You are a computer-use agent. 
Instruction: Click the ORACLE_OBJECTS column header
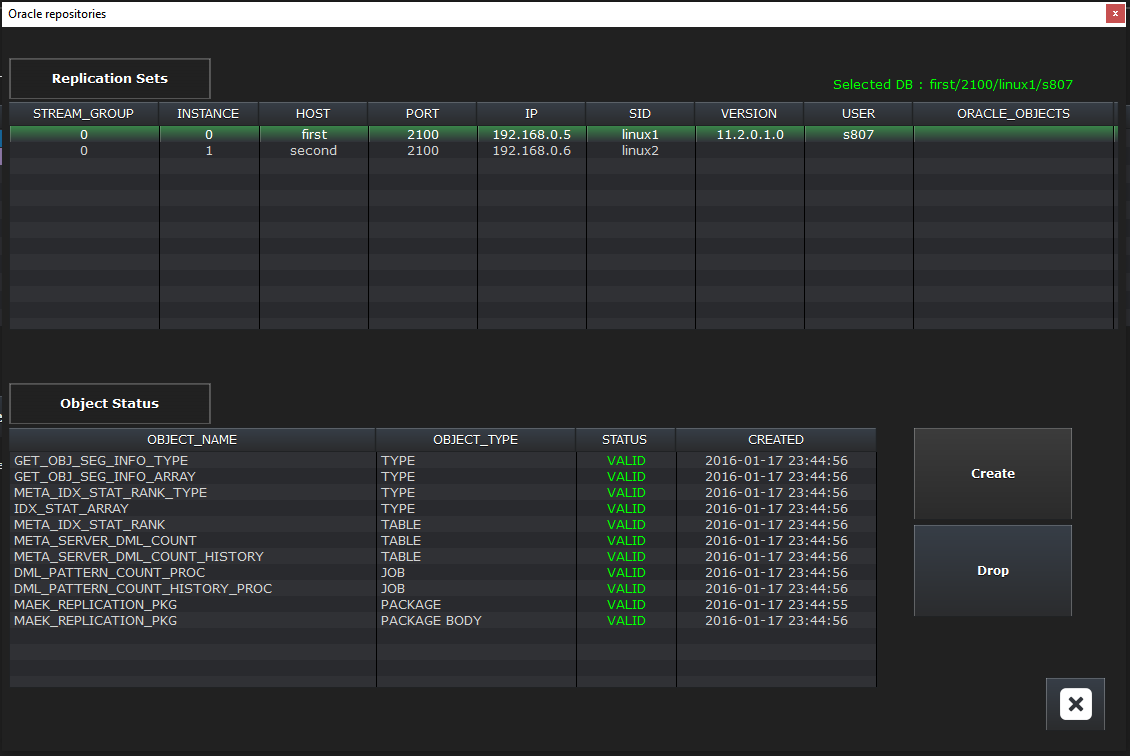[x=1013, y=114]
